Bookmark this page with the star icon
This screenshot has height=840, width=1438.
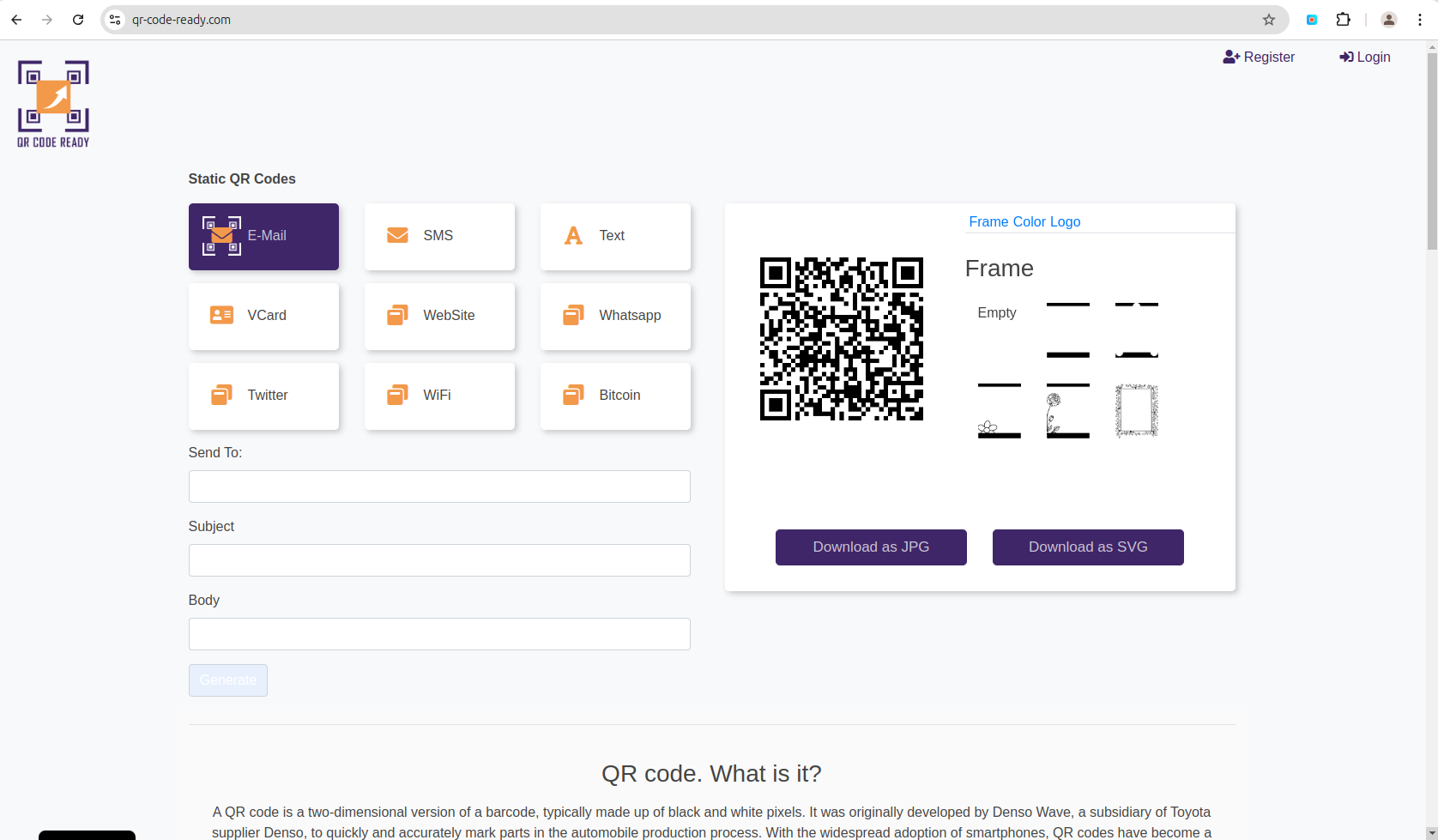coord(1269,20)
